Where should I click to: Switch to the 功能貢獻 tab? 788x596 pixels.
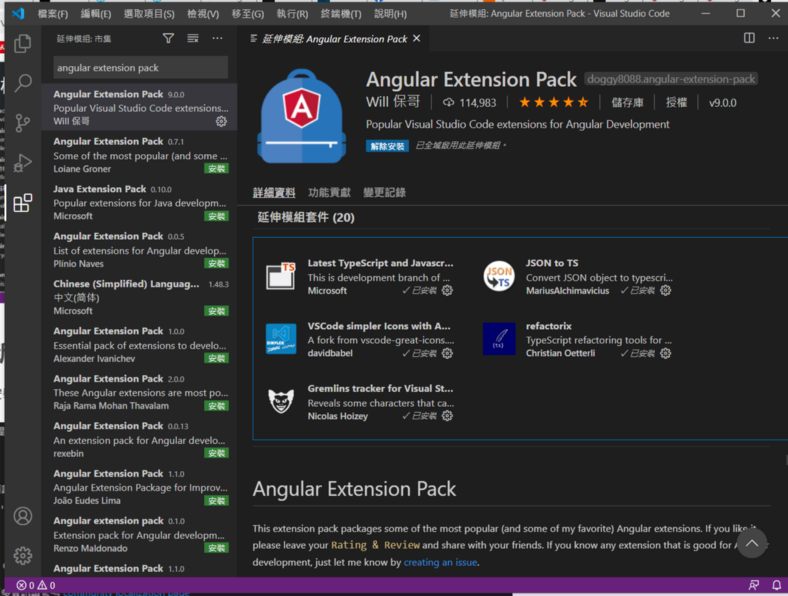pos(329,192)
